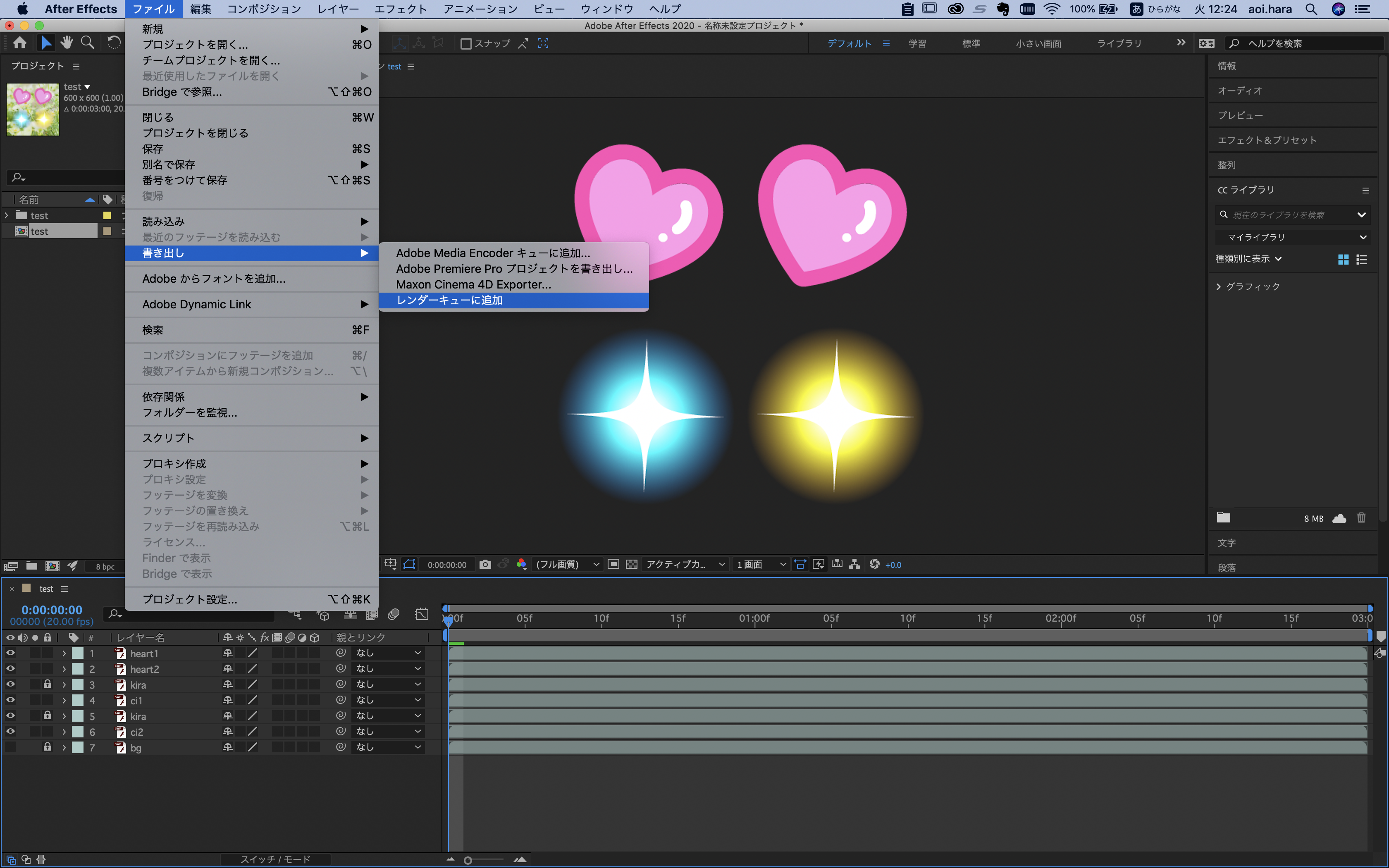Switch CC Libraries to list view
This screenshot has height=868, width=1389.
1361,260
